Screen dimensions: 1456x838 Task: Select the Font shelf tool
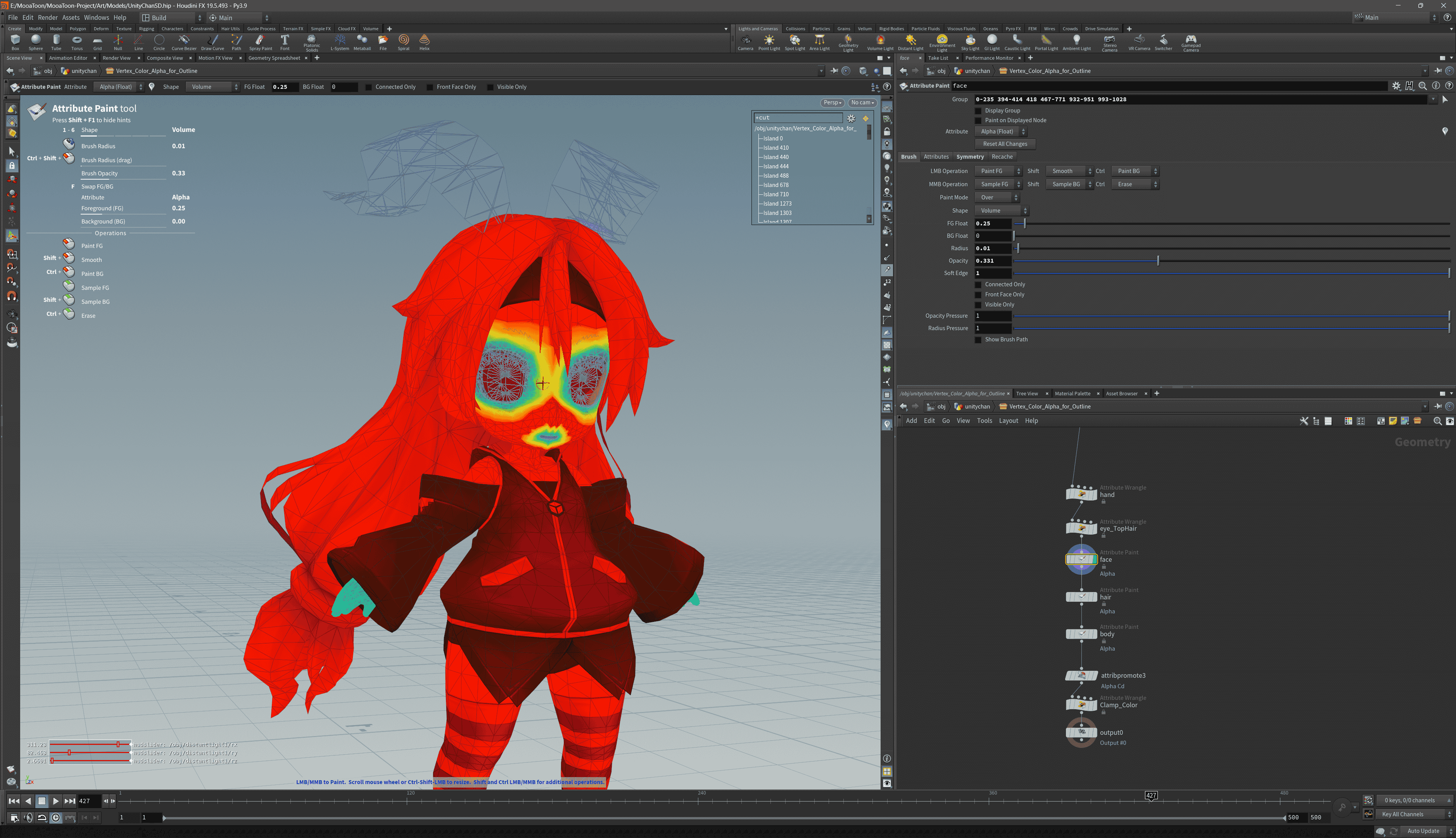(285, 42)
